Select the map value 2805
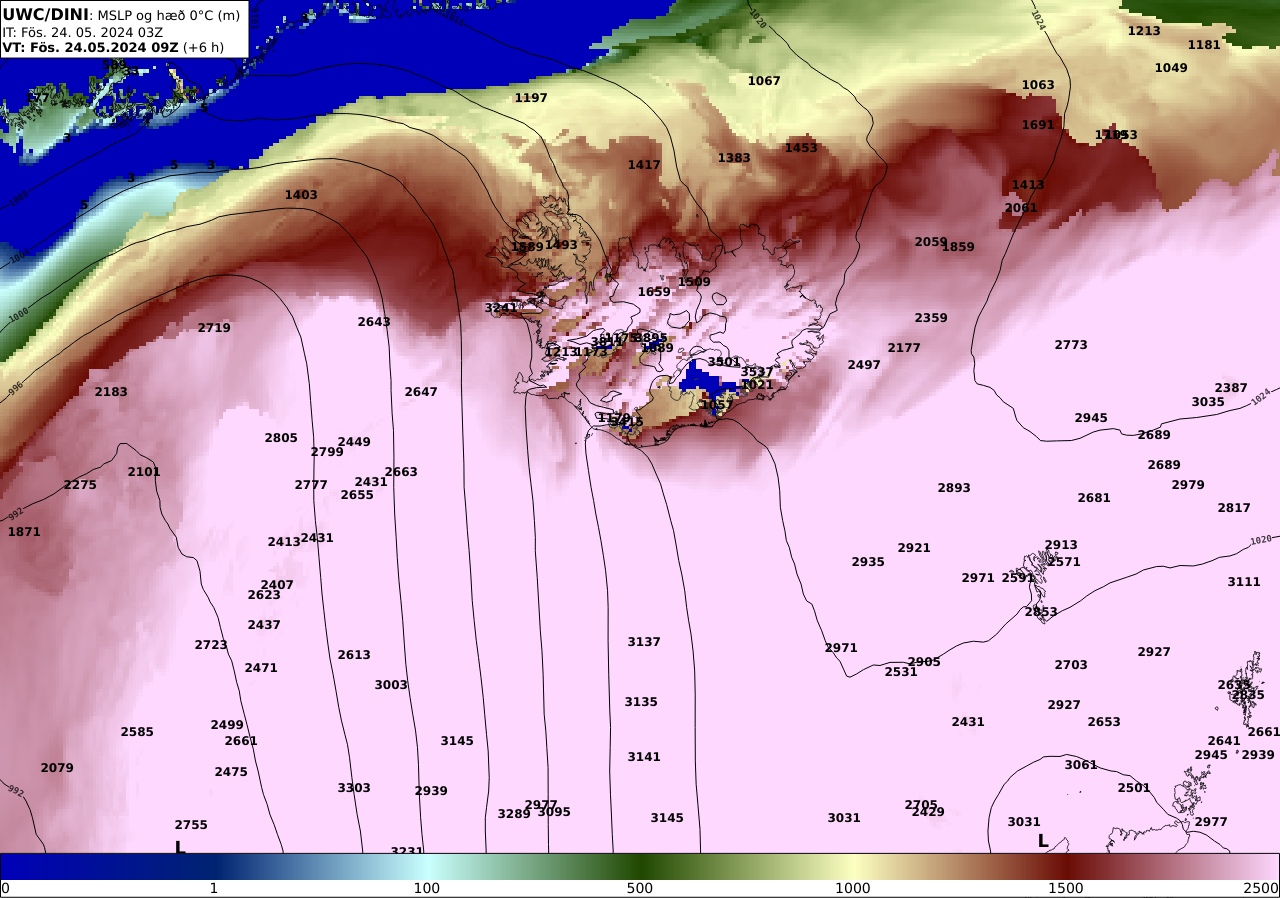The width and height of the screenshot is (1280, 898). pos(281,438)
